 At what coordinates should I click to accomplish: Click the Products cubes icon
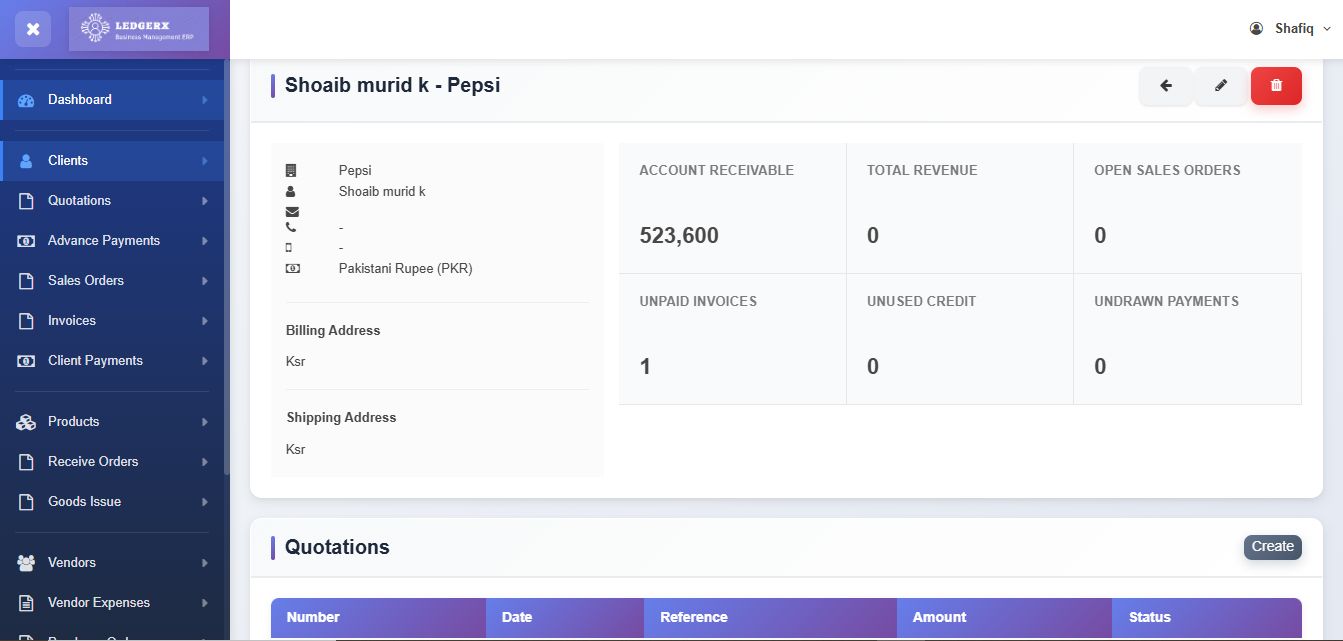click(x=26, y=422)
